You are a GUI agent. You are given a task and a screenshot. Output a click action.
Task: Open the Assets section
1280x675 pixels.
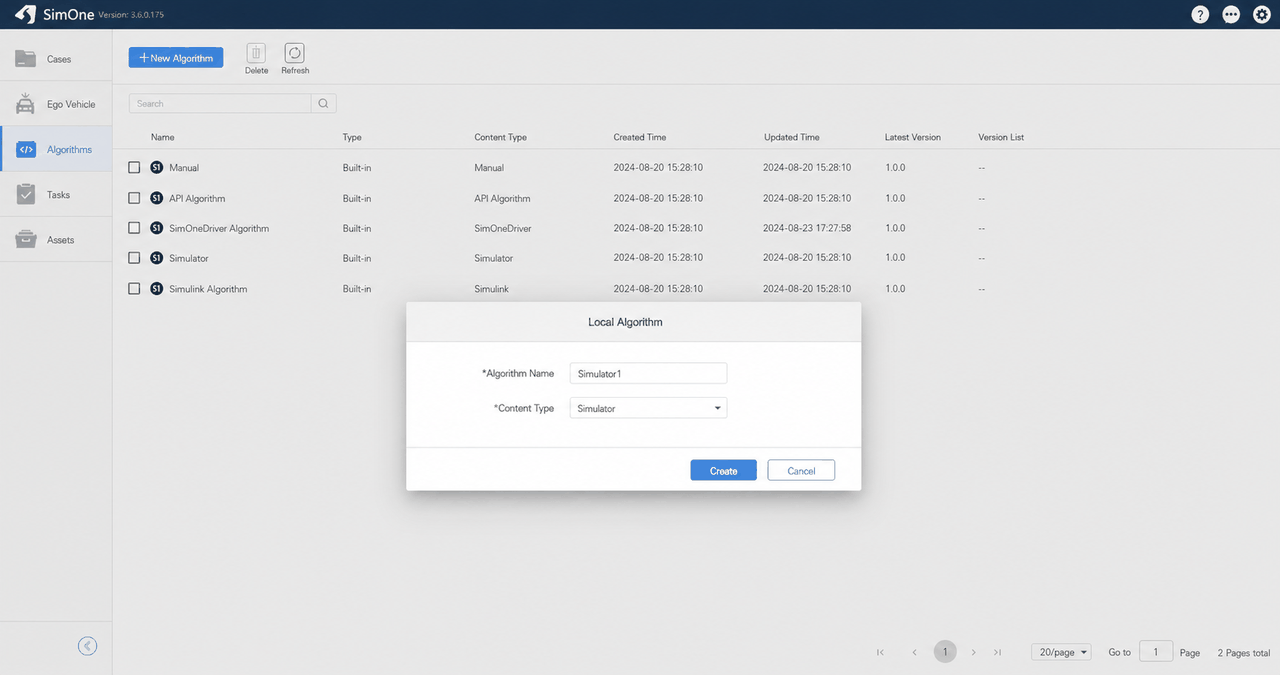pos(56,240)
